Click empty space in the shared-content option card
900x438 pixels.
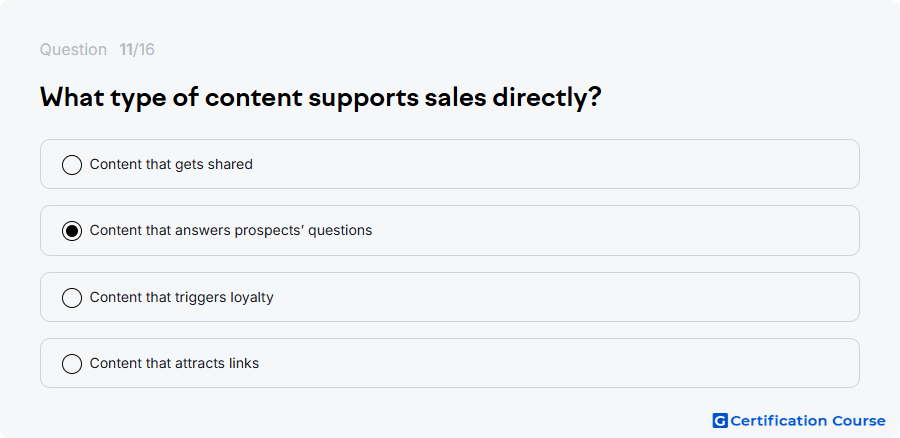tap(551, 164)
